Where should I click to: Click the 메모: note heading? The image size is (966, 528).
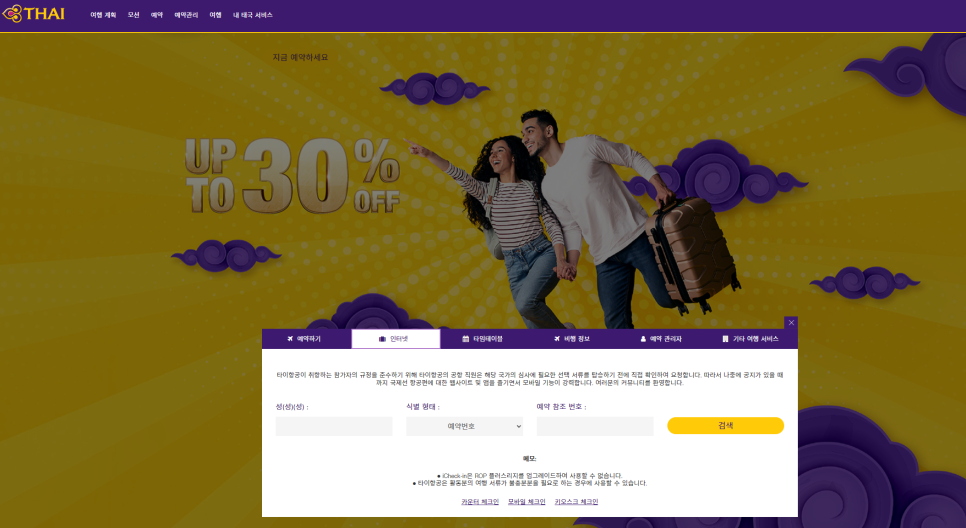(x=530, y=458)
